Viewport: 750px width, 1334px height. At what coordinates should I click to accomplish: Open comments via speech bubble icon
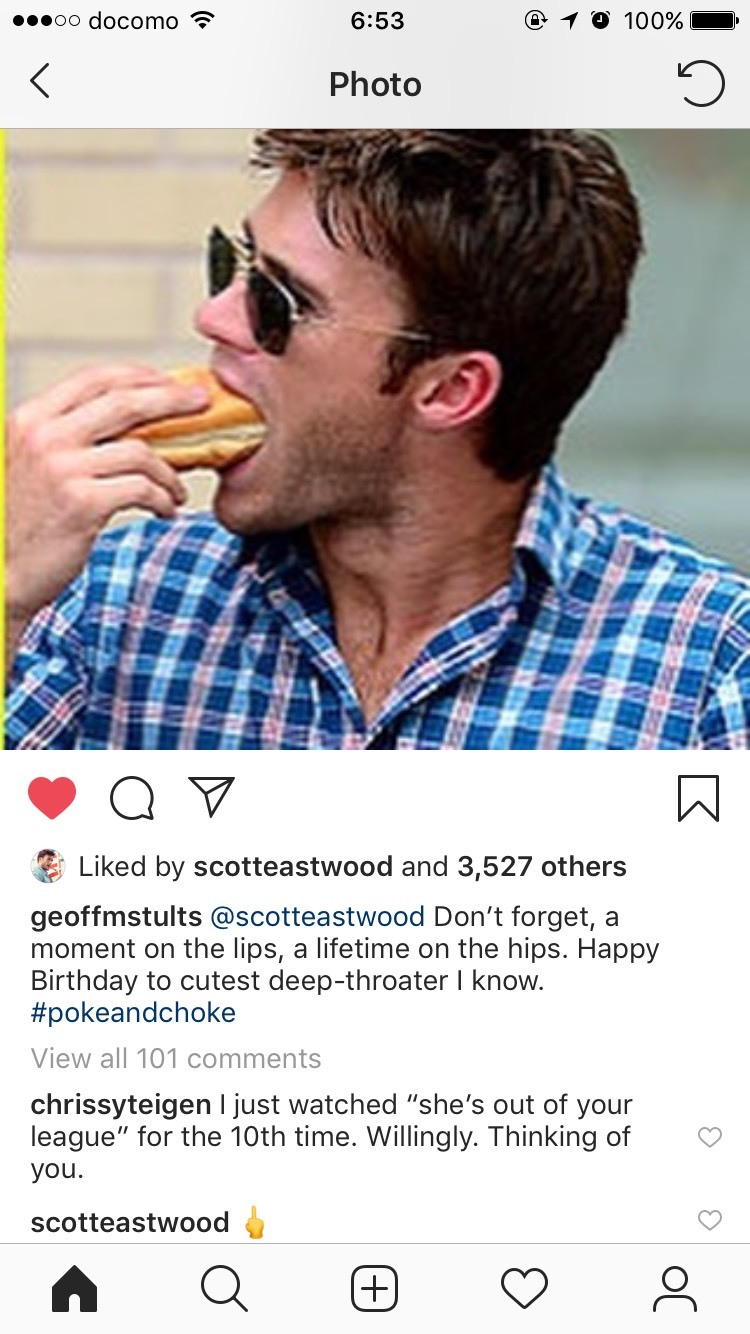(x=132, y=798)
